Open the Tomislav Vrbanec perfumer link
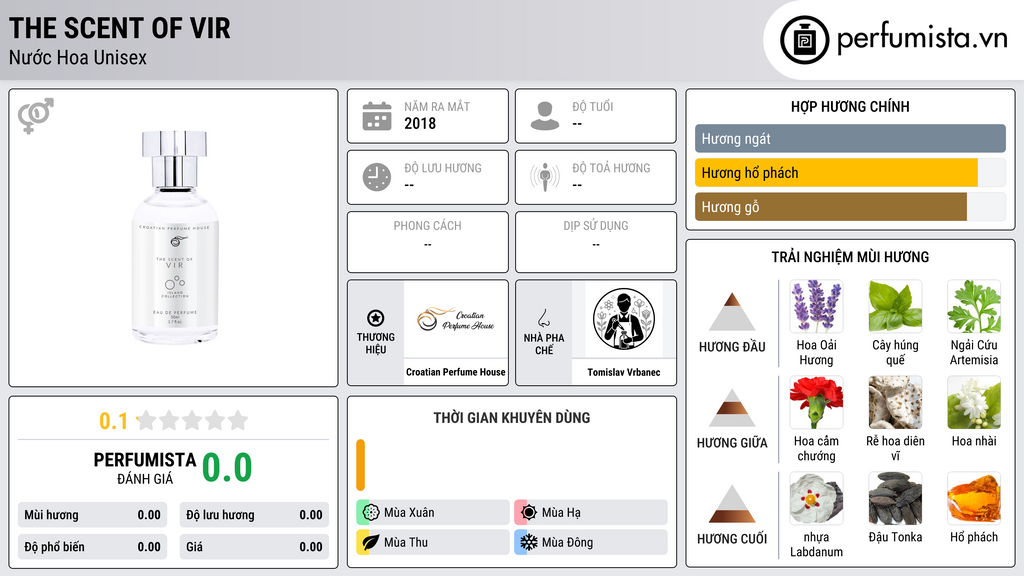Screen dimensions: 1024x576 pos(624,372)
